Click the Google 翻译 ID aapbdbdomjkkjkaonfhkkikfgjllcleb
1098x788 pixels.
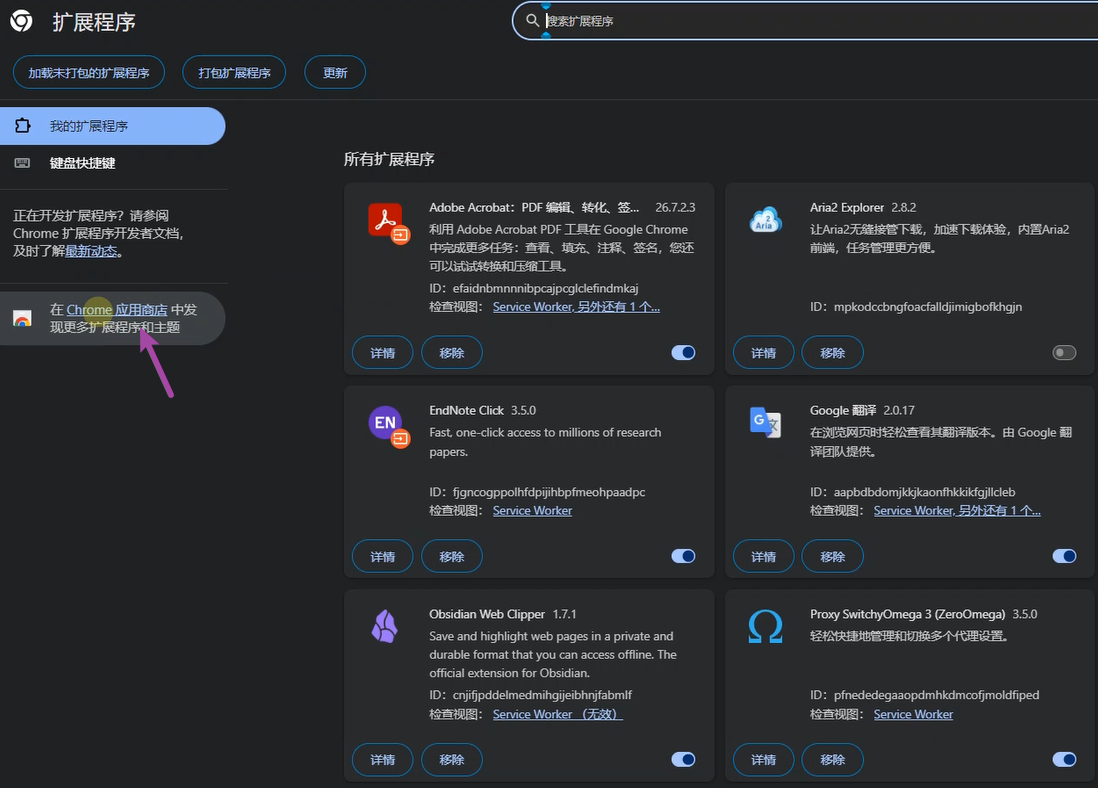coord(924,492)
